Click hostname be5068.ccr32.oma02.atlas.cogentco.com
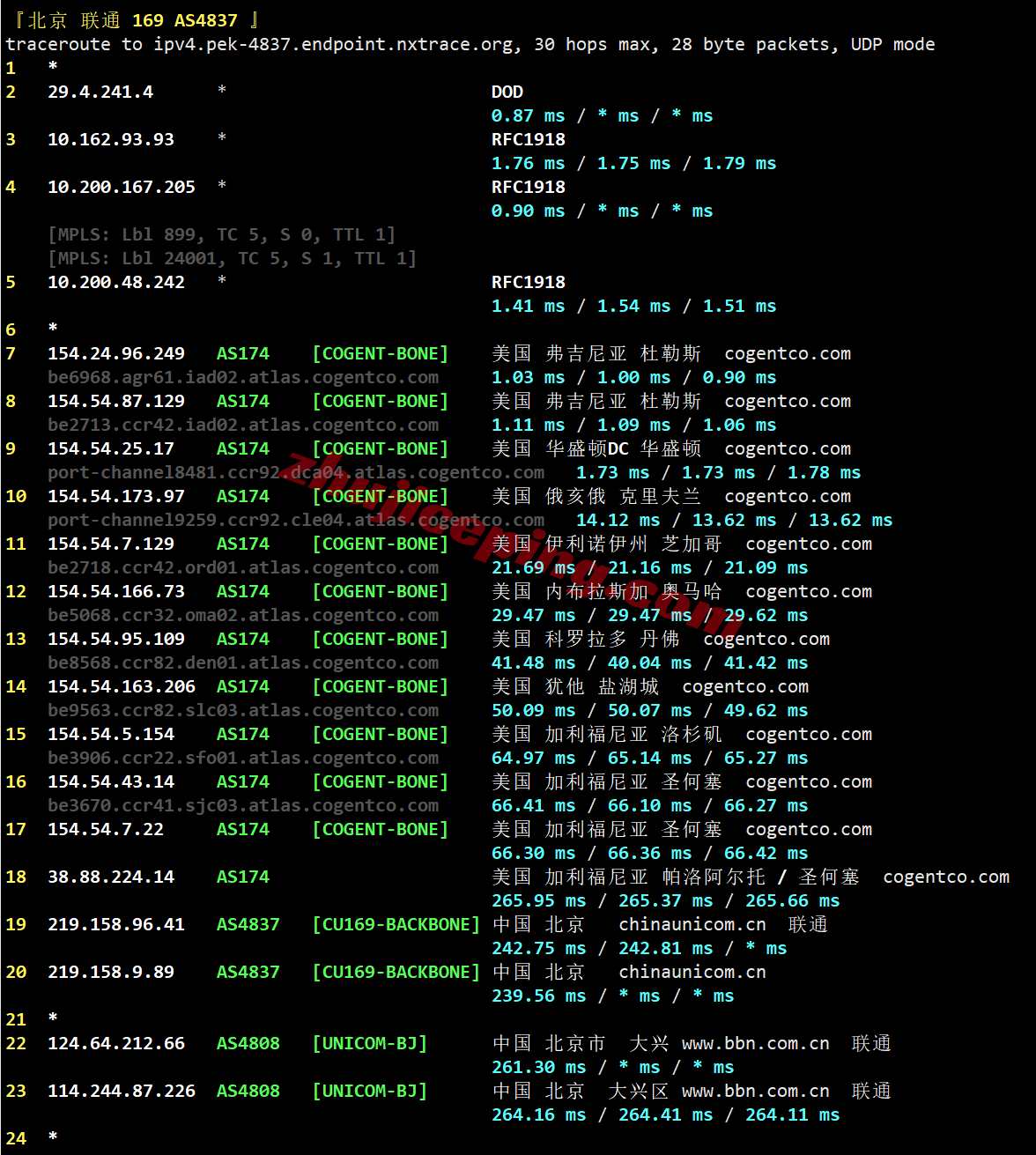This screenshot has height=1155, width=1036. pos(243,615)
